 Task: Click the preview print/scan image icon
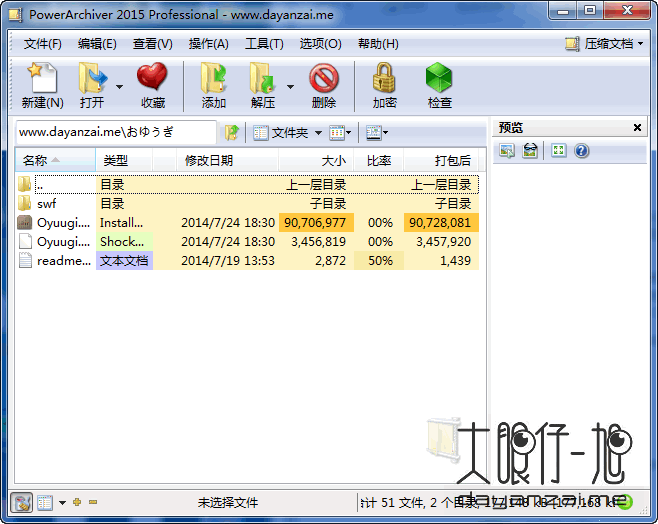click(530, 150)
